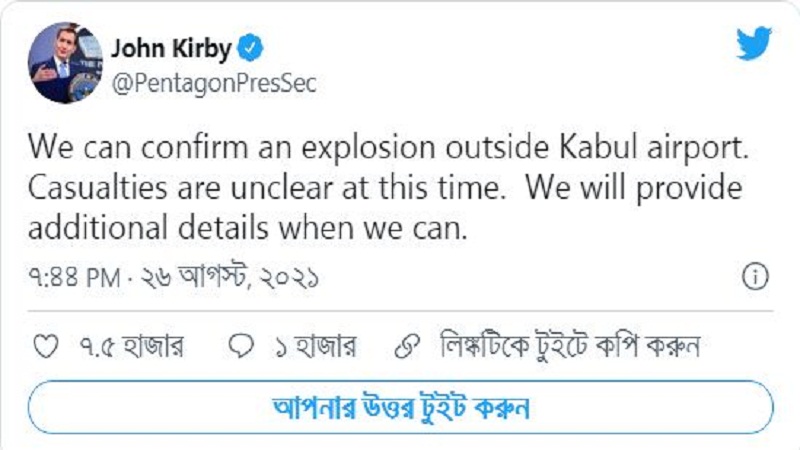800x450 pixels.
Task: Click the ৭:৪৪ PM time stamp
Action: pos(74,278)
